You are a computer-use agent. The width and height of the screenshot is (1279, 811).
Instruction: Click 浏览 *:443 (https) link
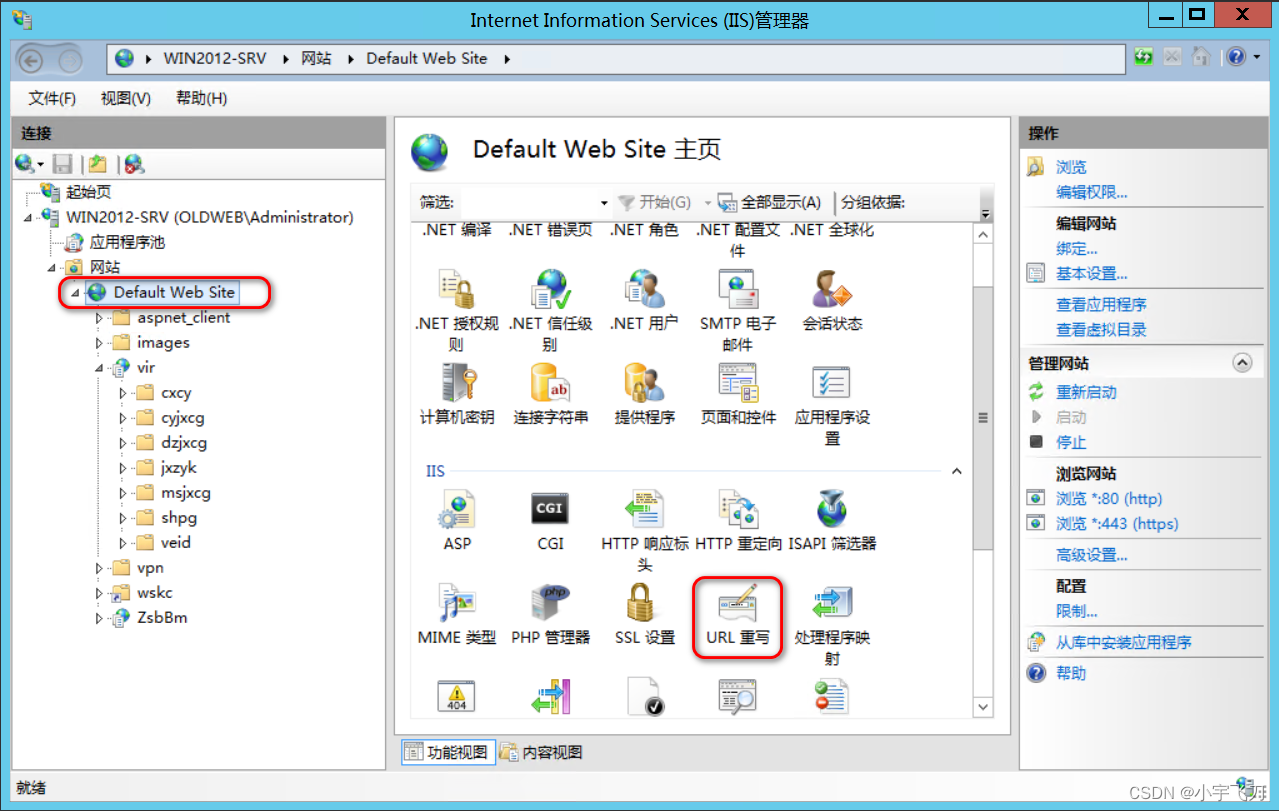1117,524
